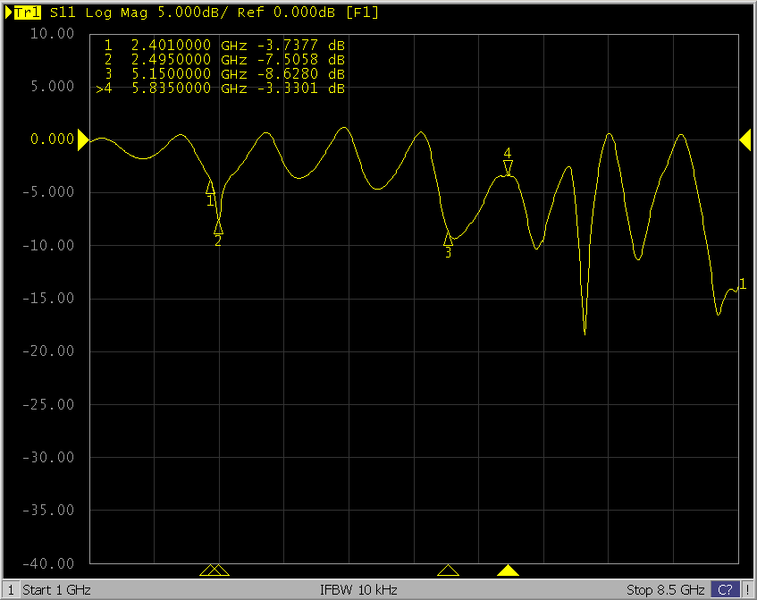
Task: Click the channel 1 indicator in status bar
Action: pos(10,589)
